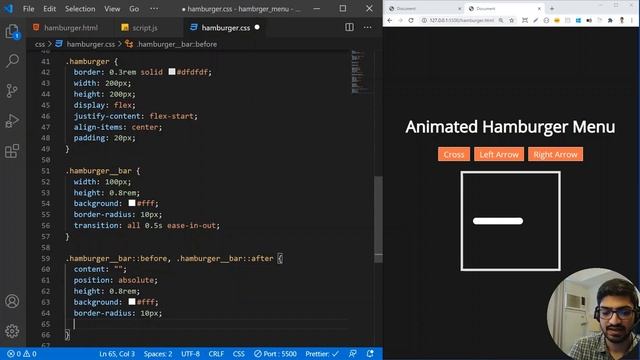Open the Edit menu

pos(49,9)
